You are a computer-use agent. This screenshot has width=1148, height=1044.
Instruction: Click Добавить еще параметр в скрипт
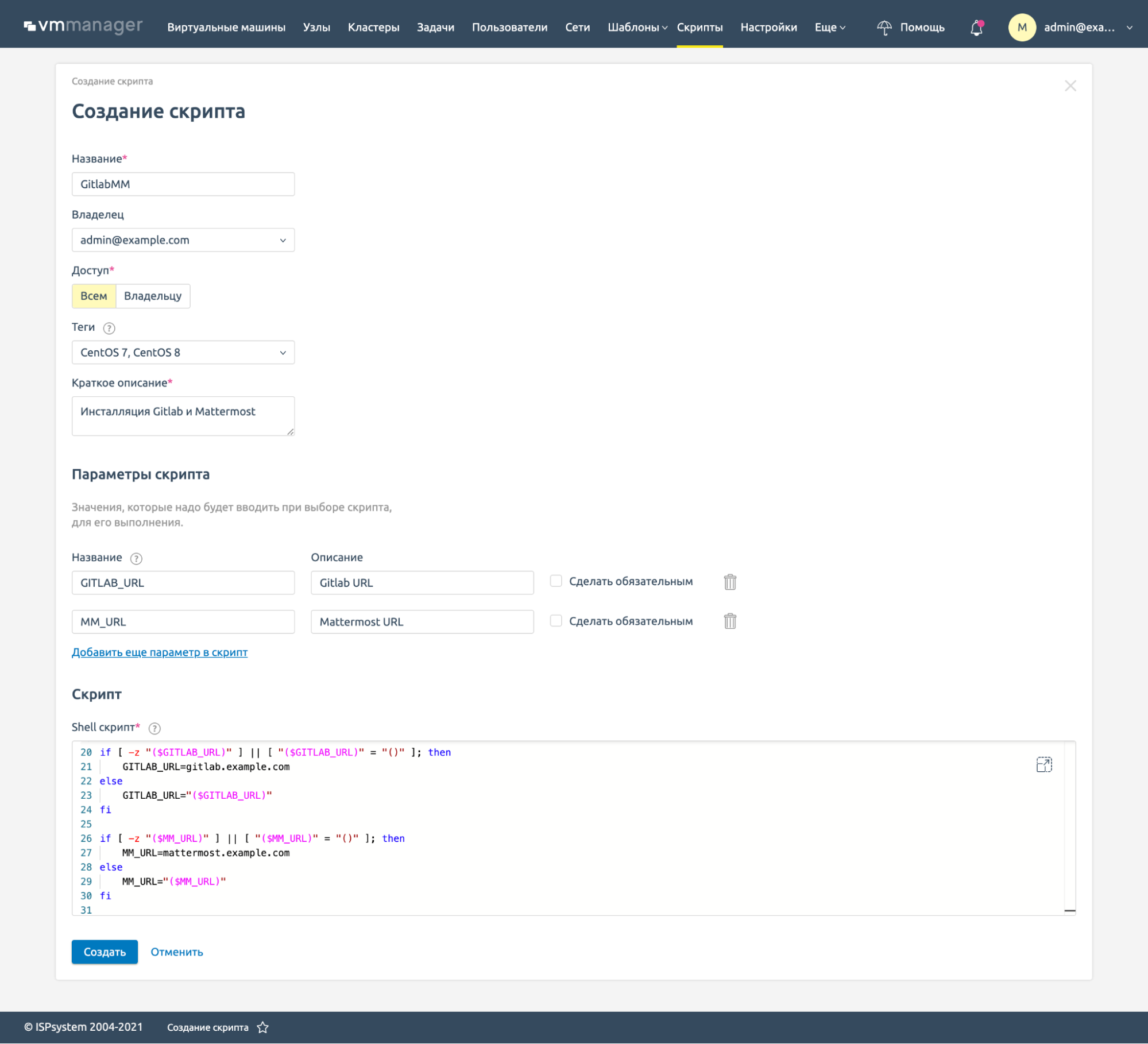point(160,652)
